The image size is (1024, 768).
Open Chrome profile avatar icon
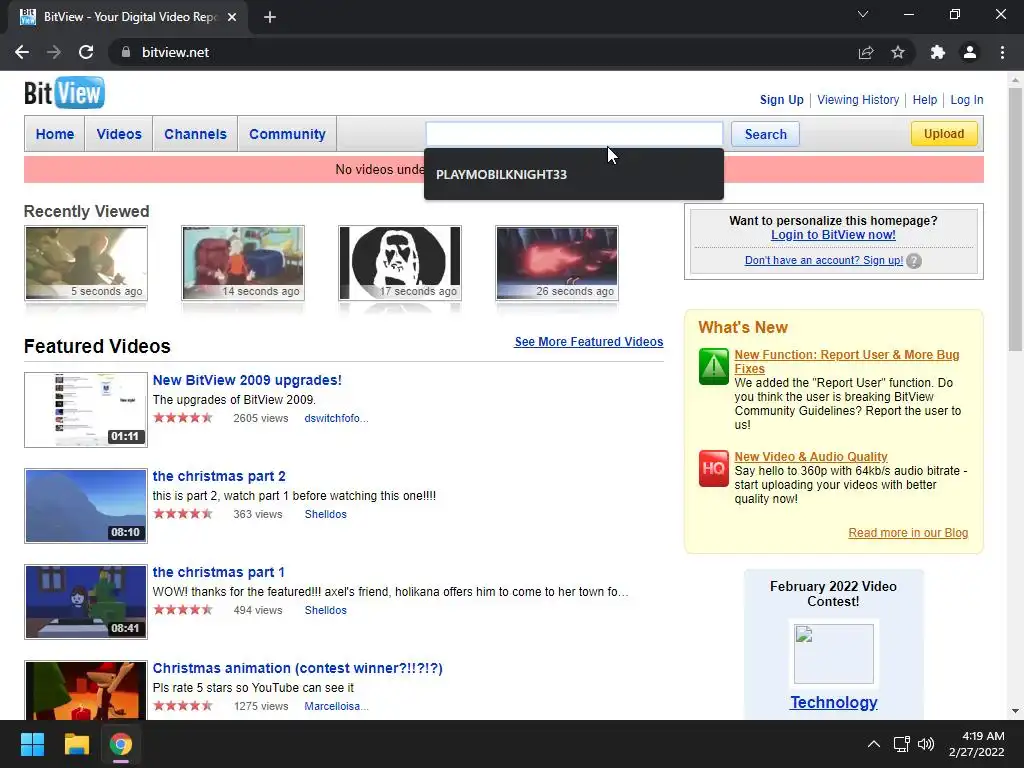click(x=970, y=52)
